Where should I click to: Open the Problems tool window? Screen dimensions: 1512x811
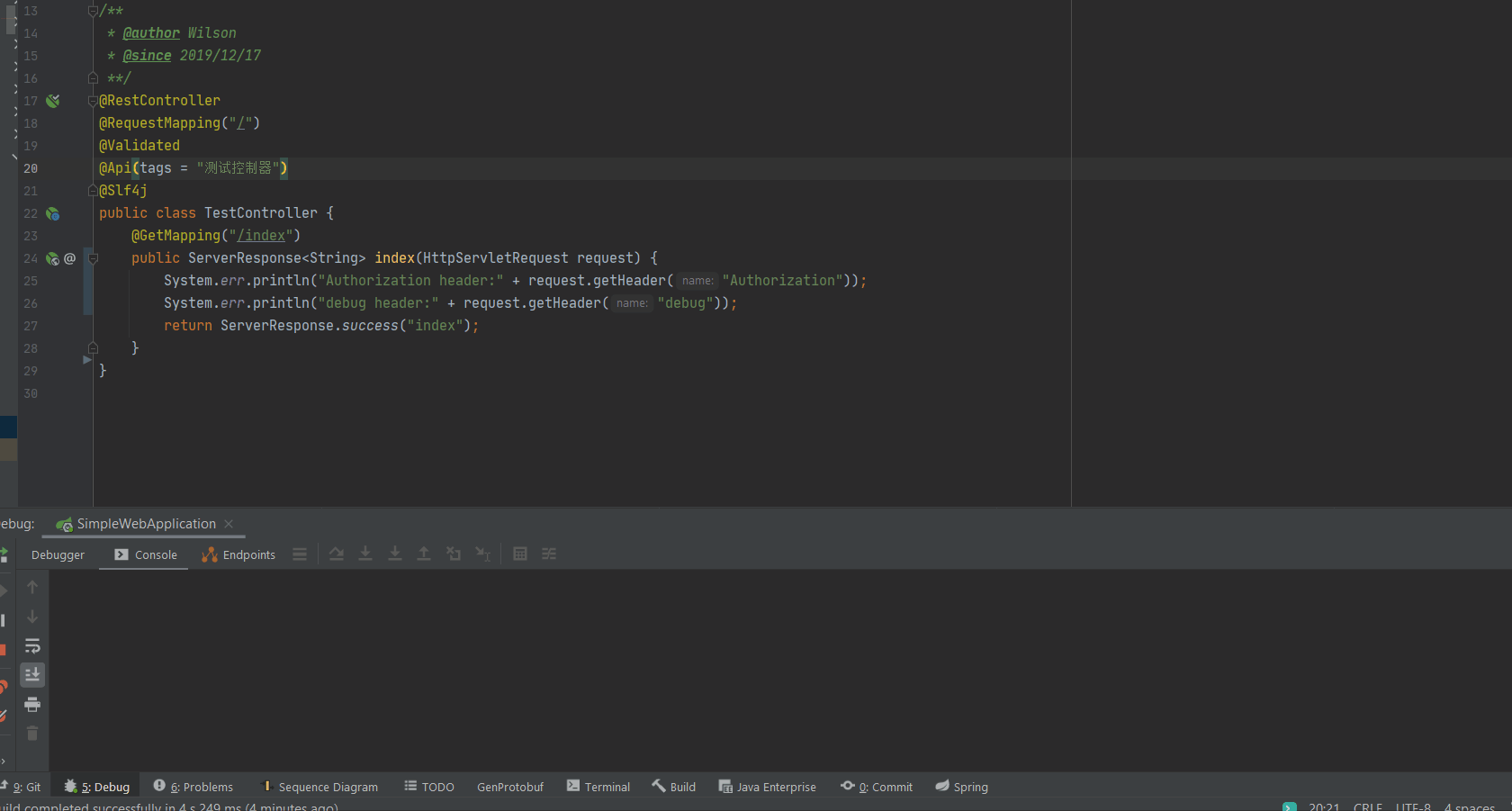pyautogui.click(x=193, y=787)
